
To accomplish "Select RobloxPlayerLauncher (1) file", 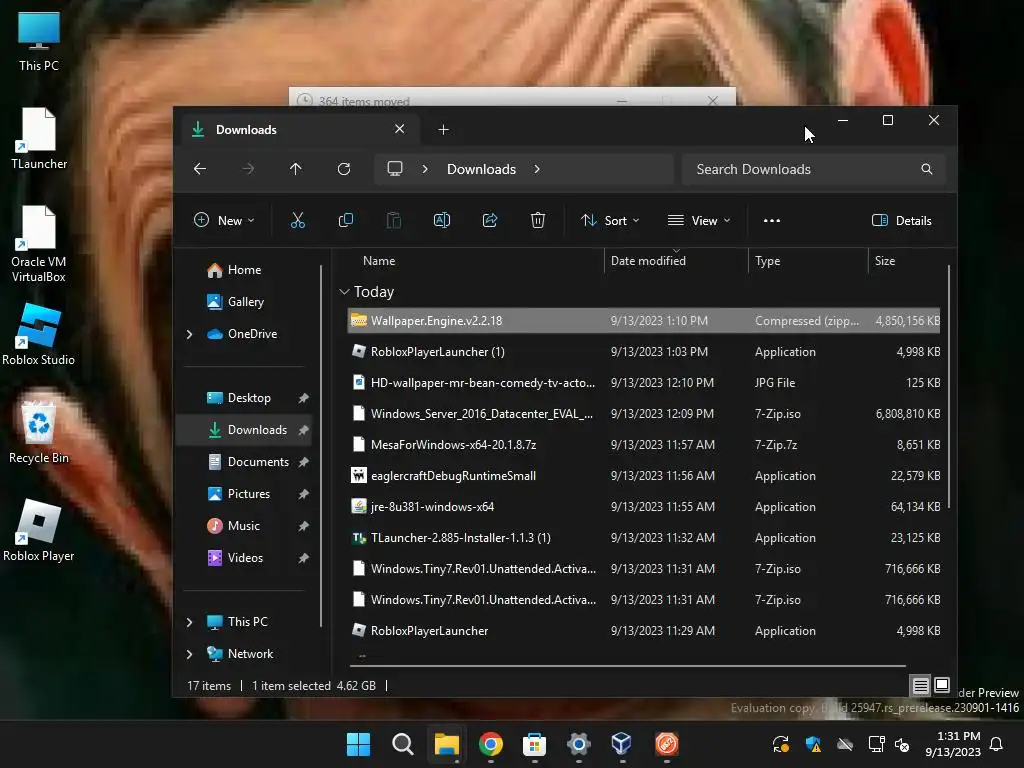I will [x=644, y=352].
